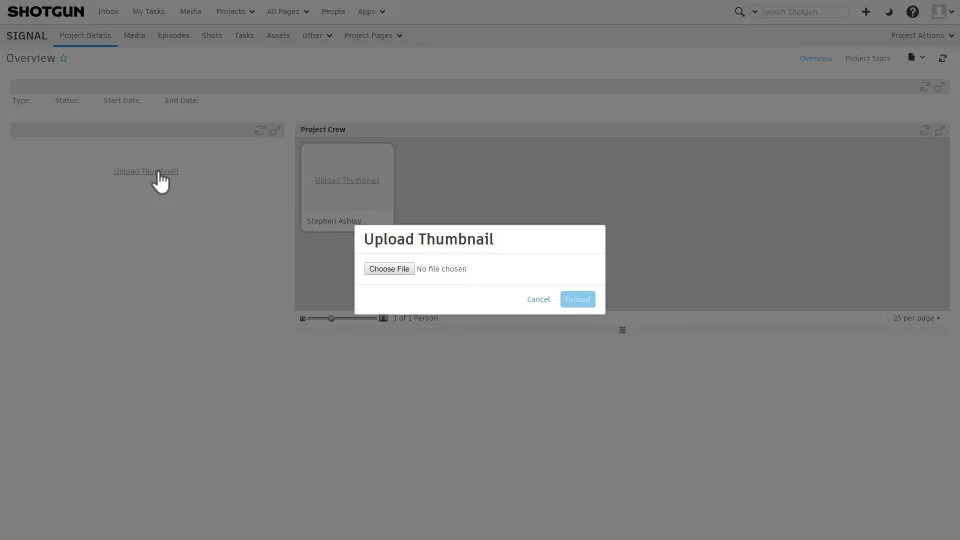Expand the Project Pages dropdown
960x540 pixels.
point(373,36)
